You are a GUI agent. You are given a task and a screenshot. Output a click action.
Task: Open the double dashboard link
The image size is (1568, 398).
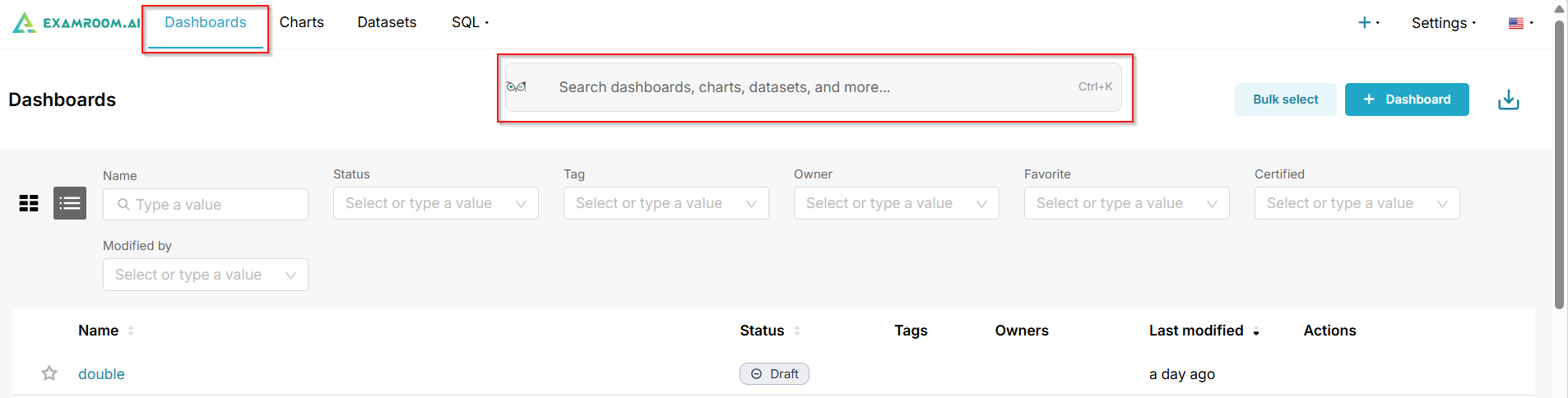click(x=101, y=374)
